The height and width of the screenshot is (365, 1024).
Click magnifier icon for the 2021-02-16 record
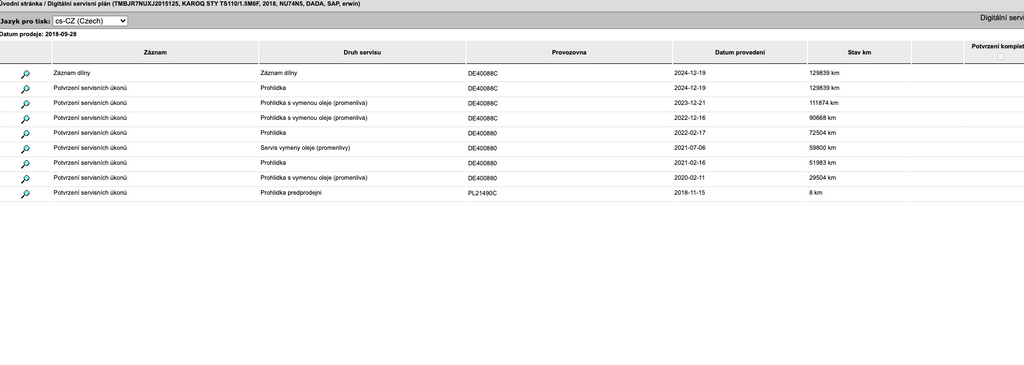25,165
